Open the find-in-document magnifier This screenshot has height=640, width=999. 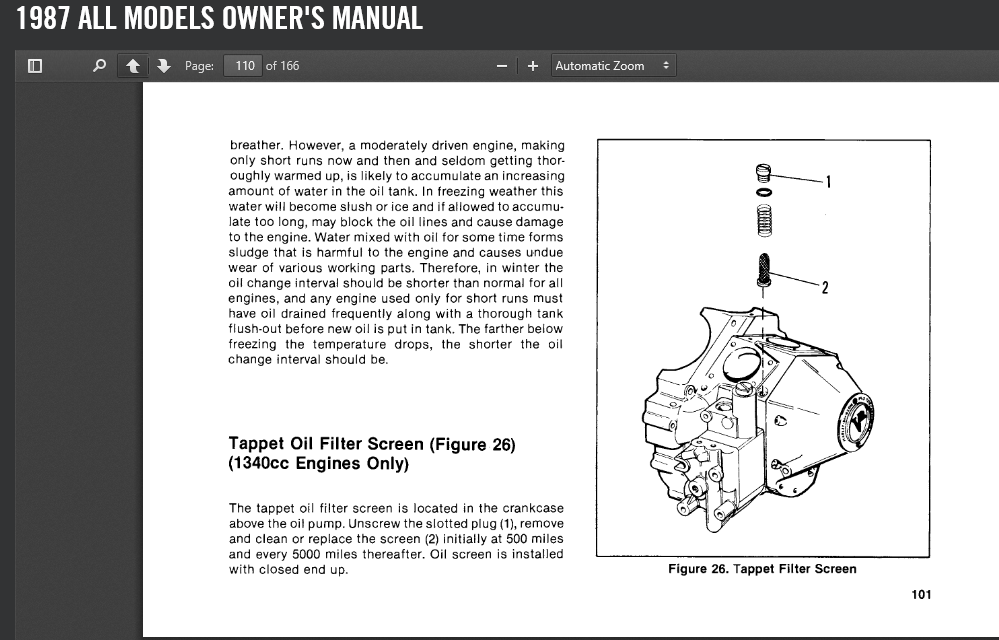click(98, 66)
